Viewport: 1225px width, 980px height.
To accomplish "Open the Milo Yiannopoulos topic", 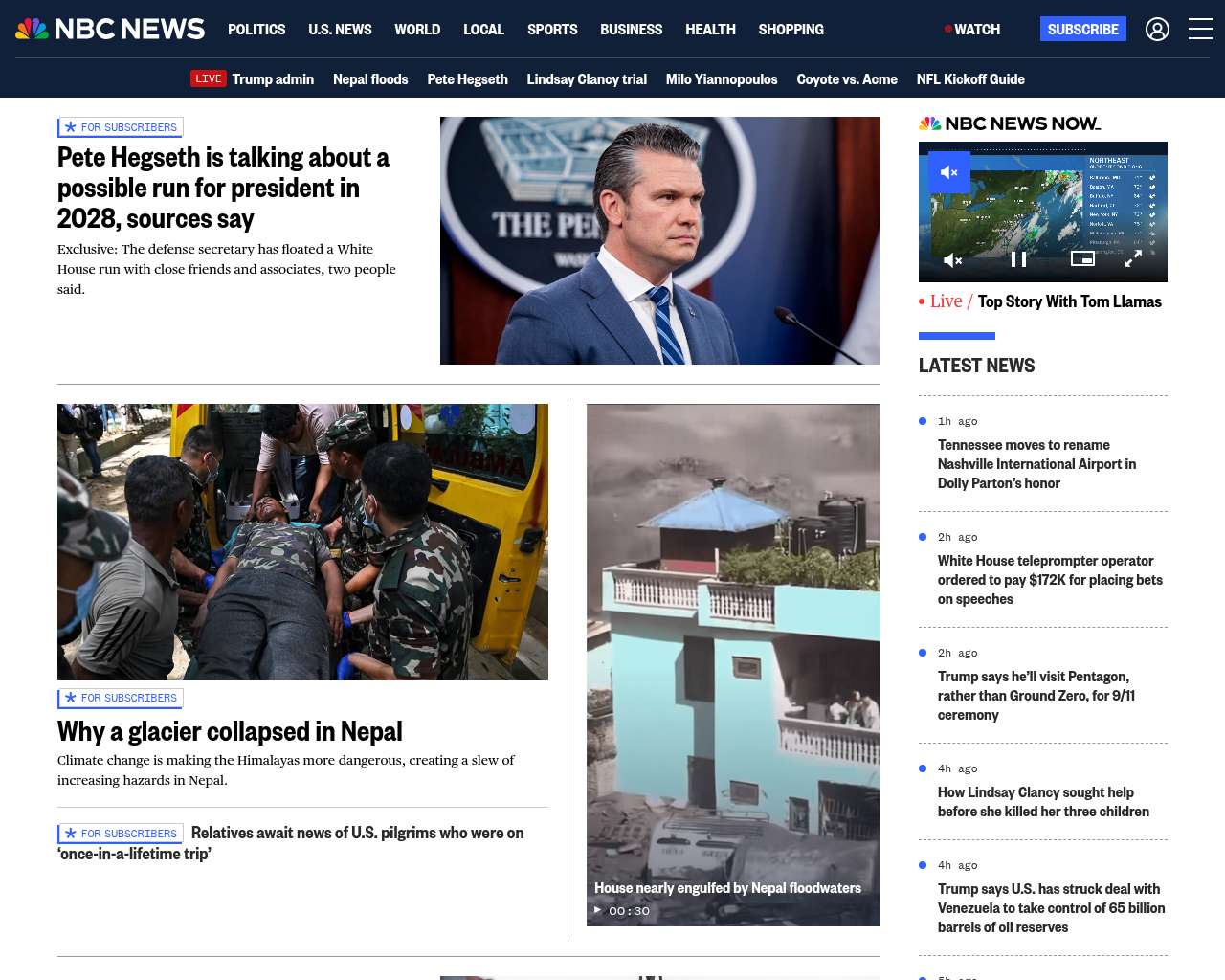I will [722, 78].
